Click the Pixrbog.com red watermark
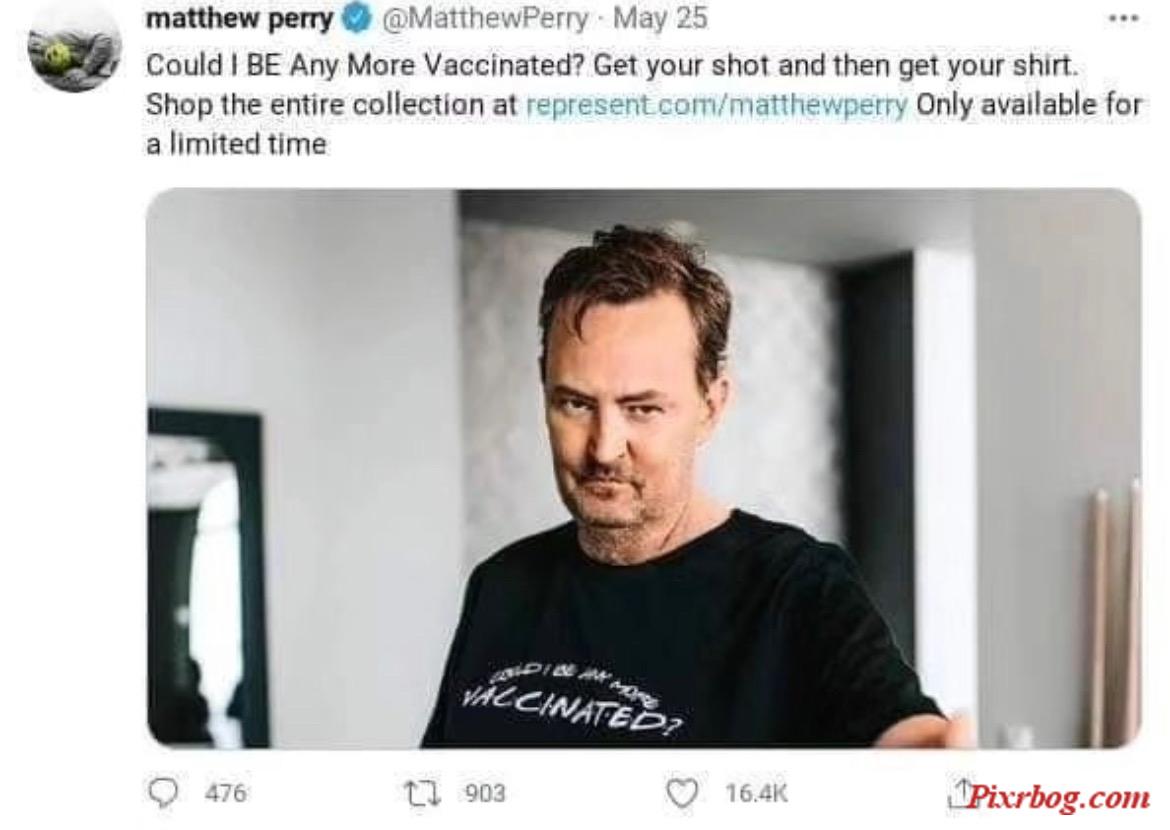 [1059, 797]
